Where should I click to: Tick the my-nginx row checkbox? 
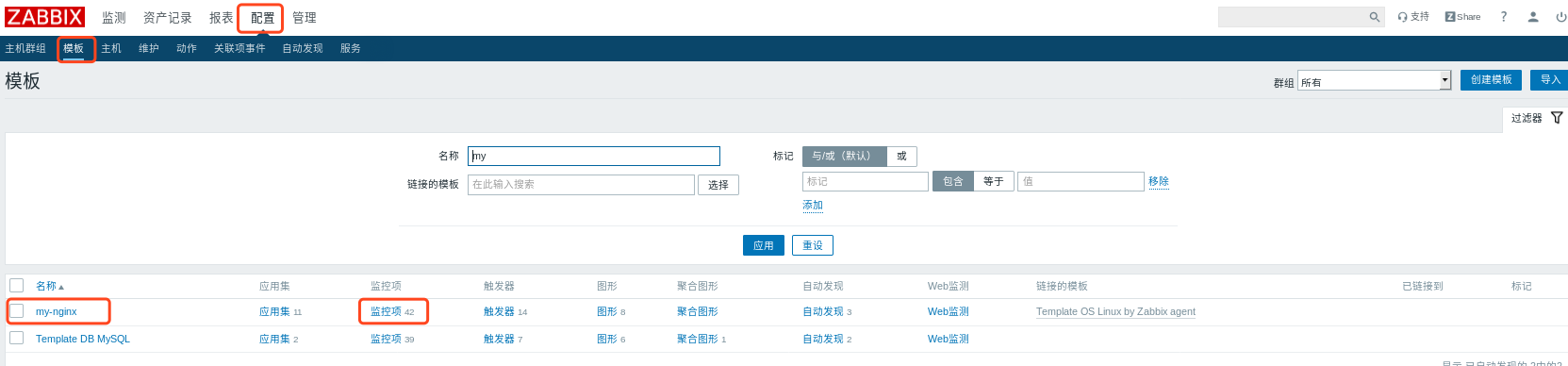tap(16, 311)
